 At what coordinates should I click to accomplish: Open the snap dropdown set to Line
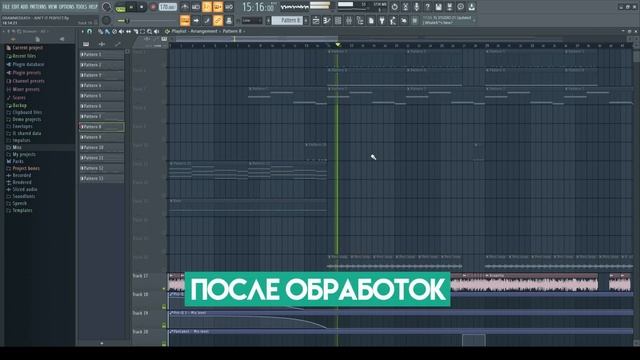[251, 20]
